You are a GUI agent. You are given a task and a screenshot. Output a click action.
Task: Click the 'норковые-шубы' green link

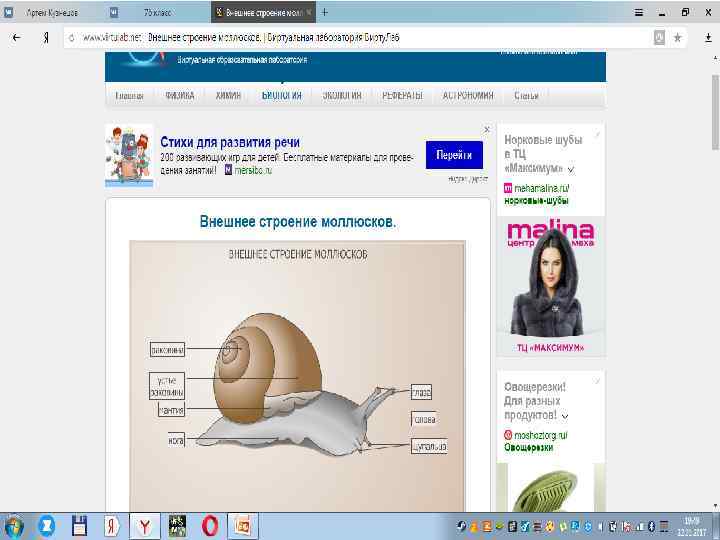[536, 201]
